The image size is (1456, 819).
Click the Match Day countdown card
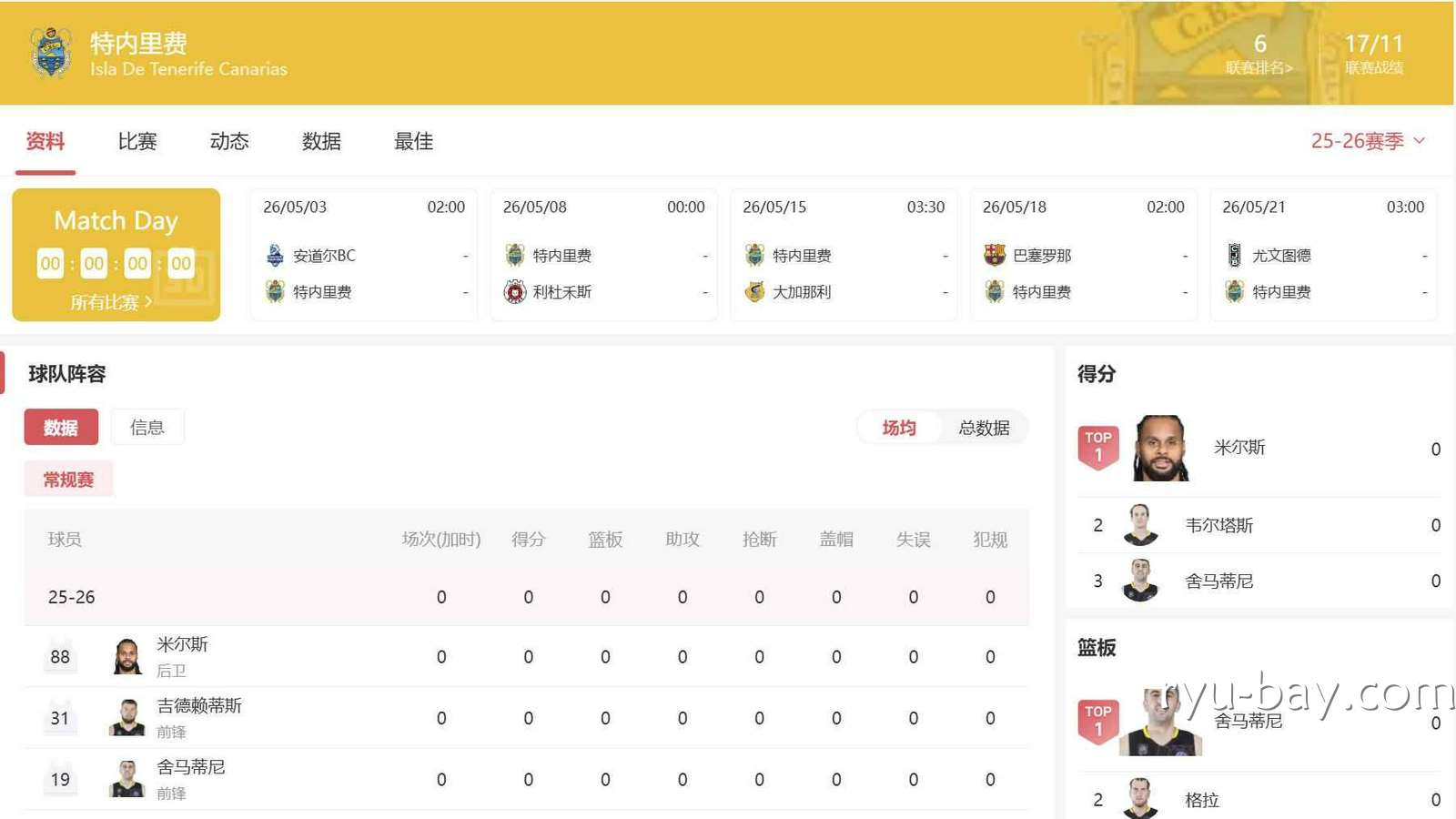[116, 255]
